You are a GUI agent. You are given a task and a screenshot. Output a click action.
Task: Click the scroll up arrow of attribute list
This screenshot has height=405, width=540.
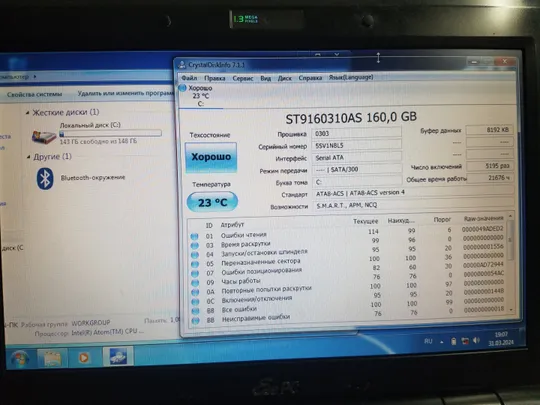click(510, 216)
